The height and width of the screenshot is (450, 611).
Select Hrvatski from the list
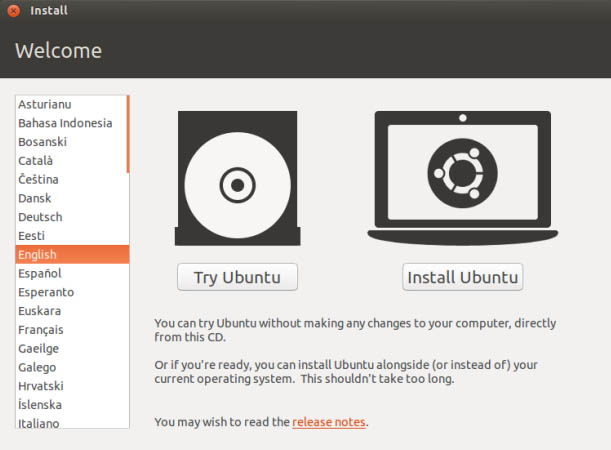71,386
